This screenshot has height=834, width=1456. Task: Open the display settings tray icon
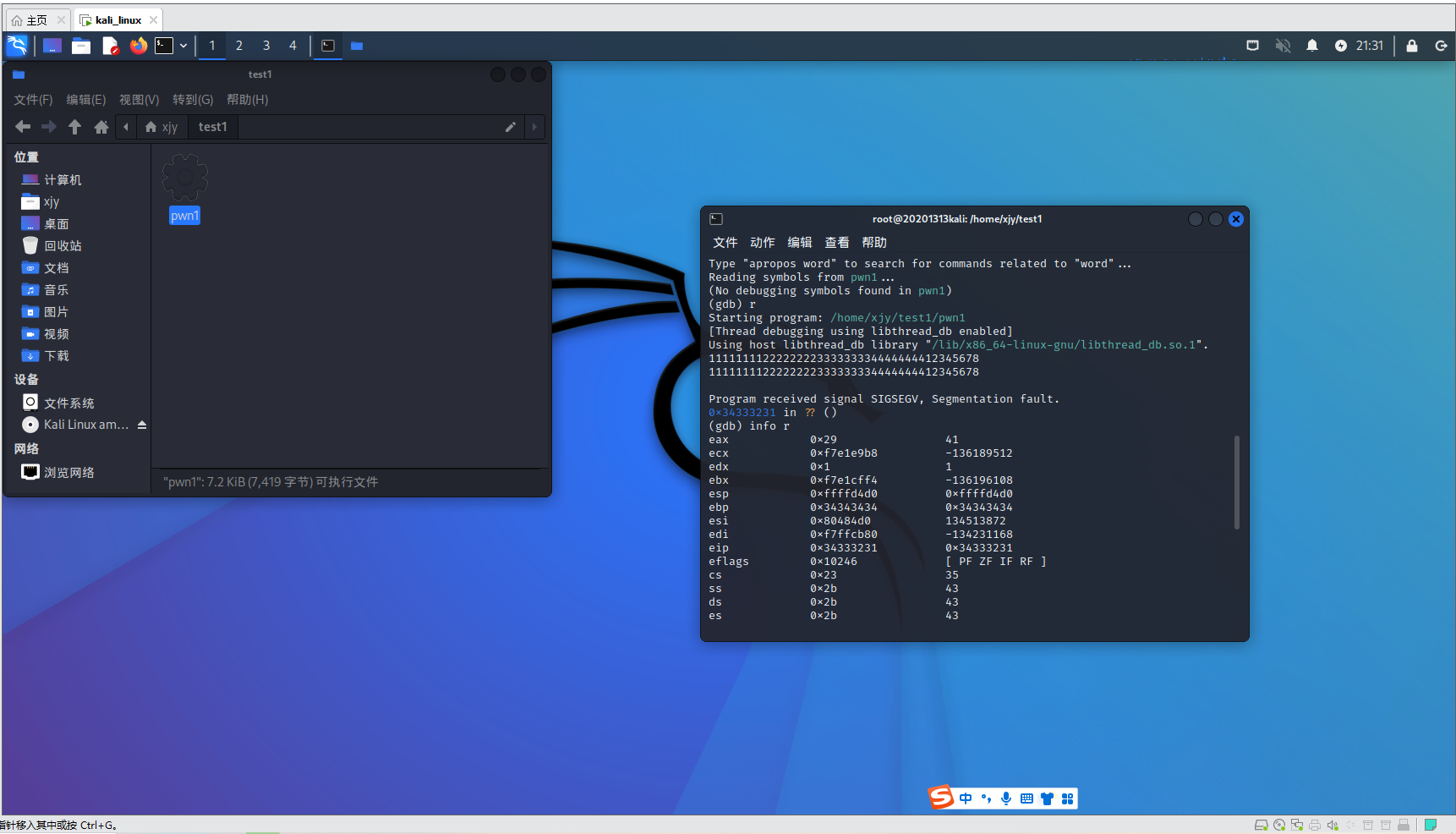tap(1253, 46)
